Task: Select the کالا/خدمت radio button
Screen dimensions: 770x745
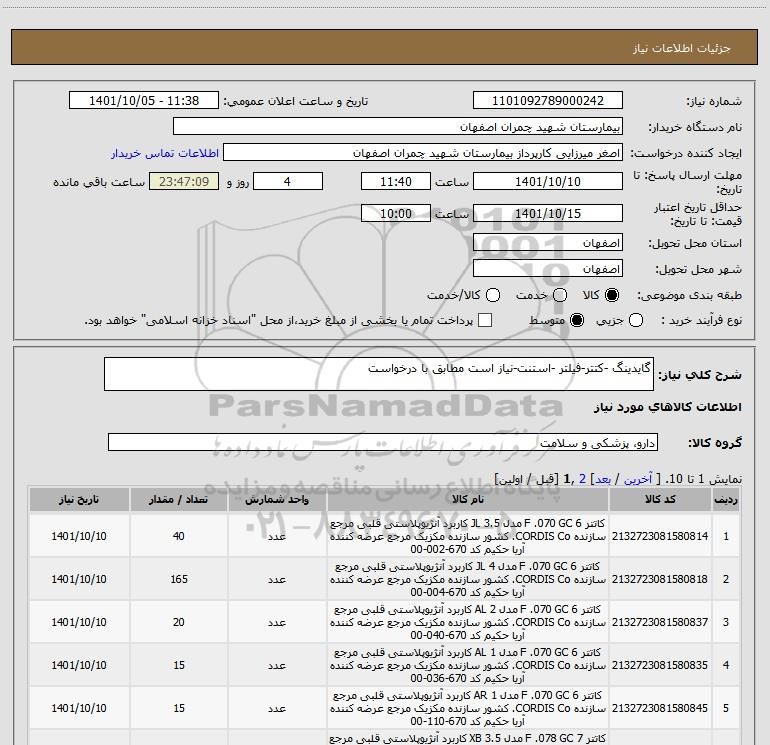Action: [493, 295]
